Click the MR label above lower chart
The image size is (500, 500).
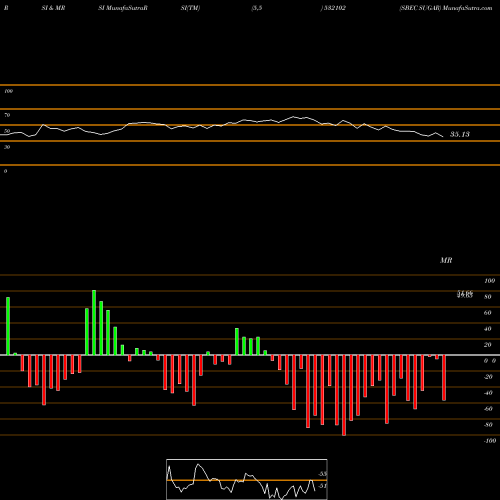tap(446, 260)
